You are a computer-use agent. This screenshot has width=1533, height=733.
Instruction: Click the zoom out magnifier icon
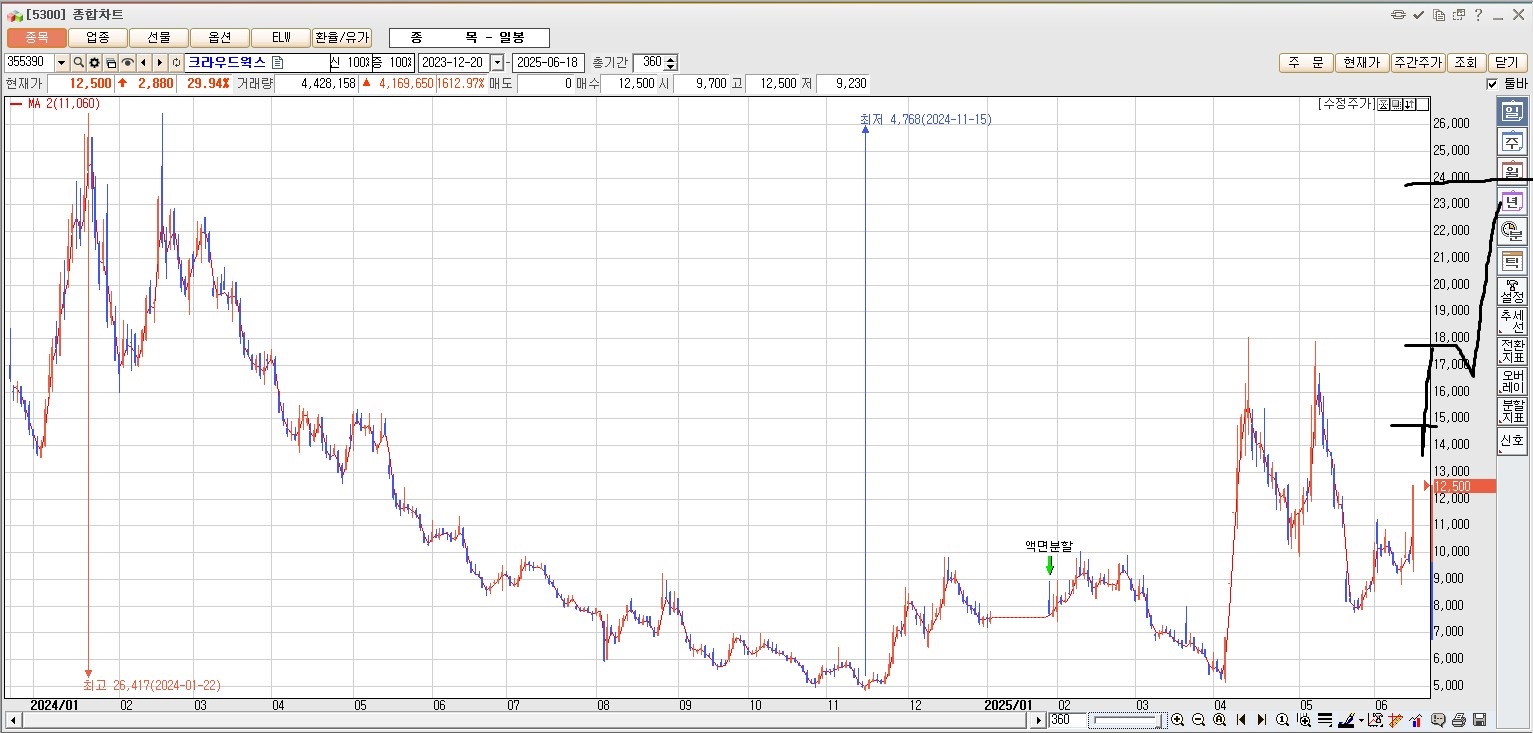[x=1199, y=720]
